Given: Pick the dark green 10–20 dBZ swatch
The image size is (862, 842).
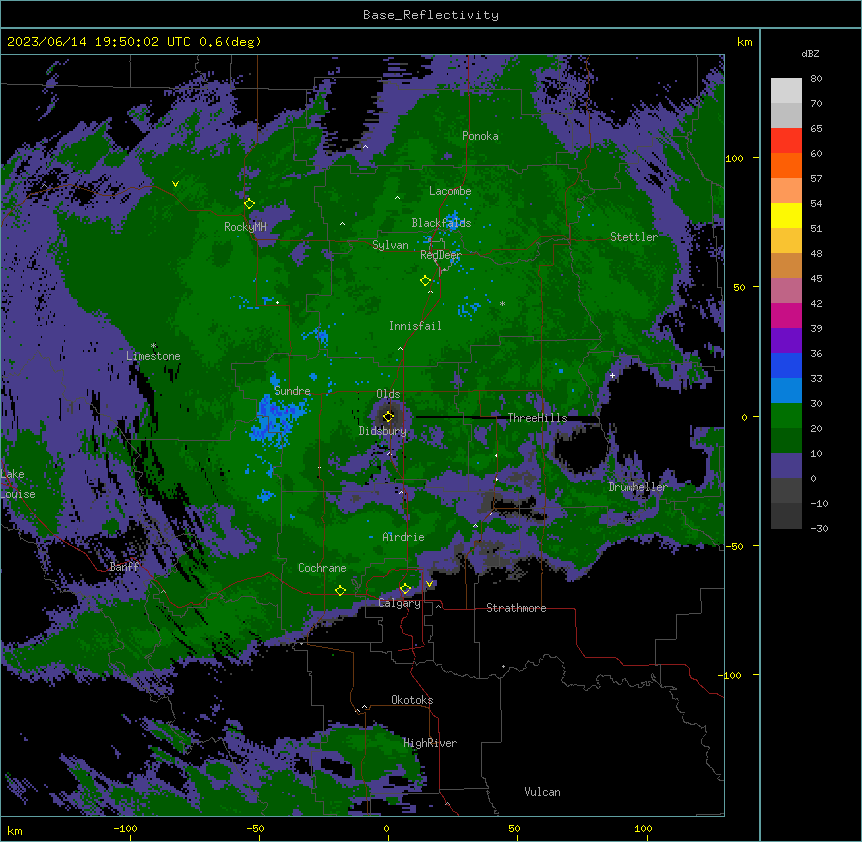Looking at the screenshot, I should [786, 441].
